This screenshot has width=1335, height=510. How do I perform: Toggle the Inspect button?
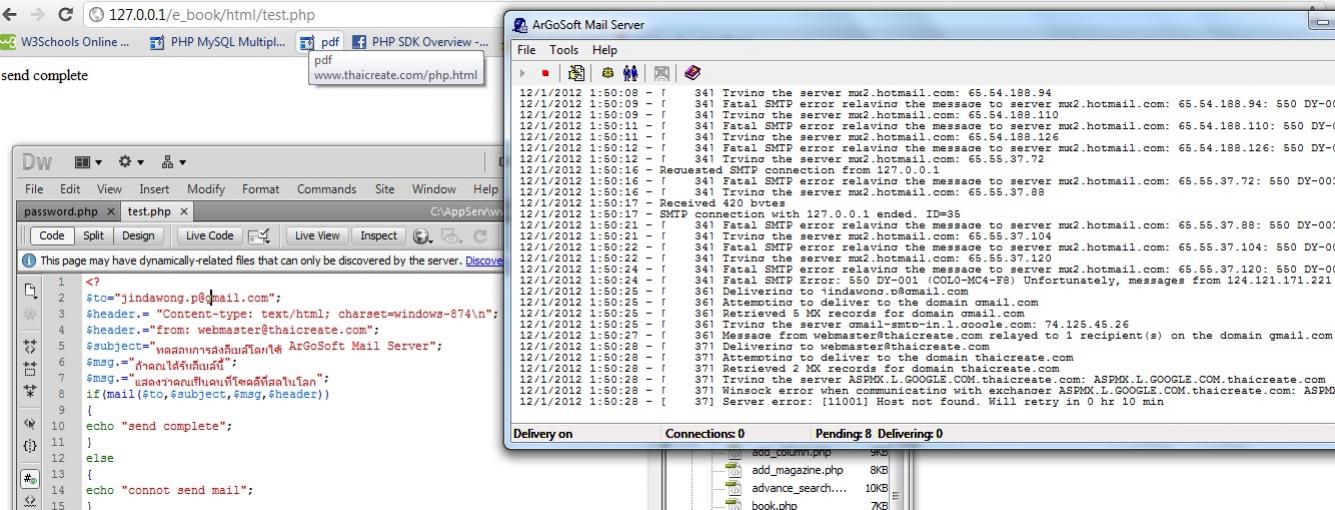378,236
